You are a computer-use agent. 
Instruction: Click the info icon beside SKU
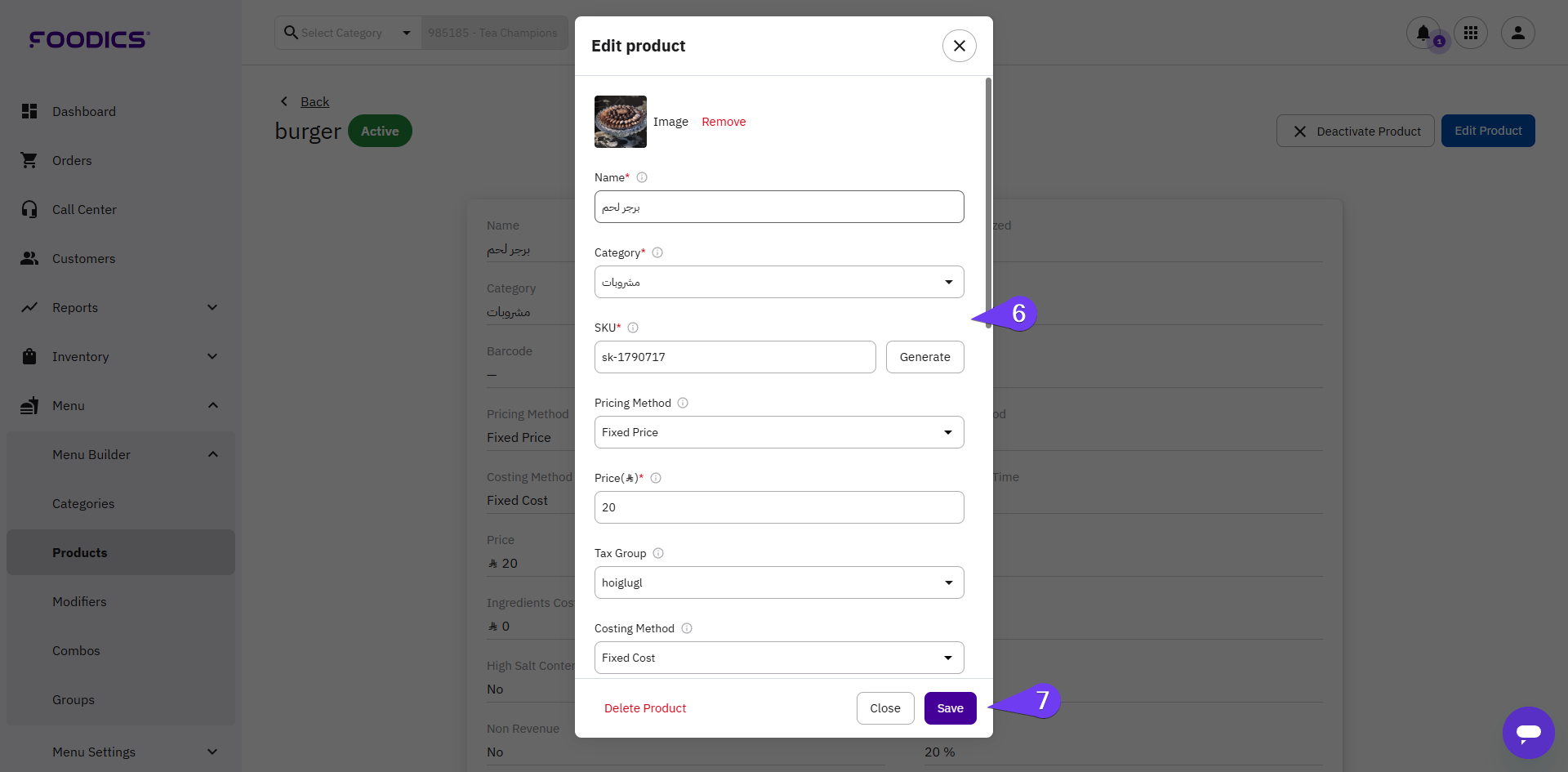[633, 328]
